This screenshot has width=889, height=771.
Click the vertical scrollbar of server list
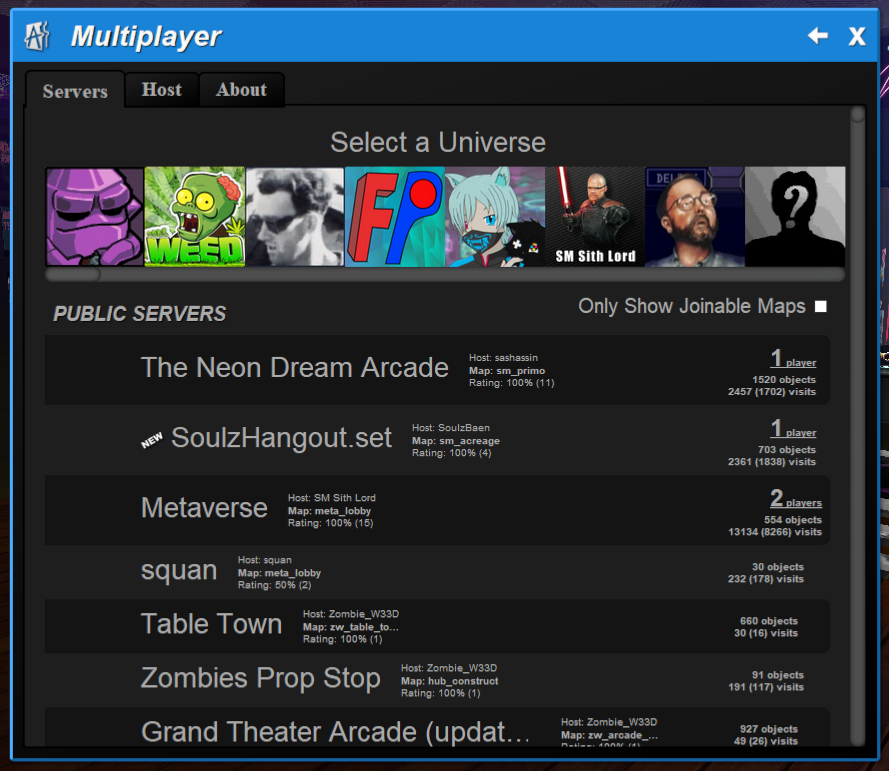coord(857,426)
